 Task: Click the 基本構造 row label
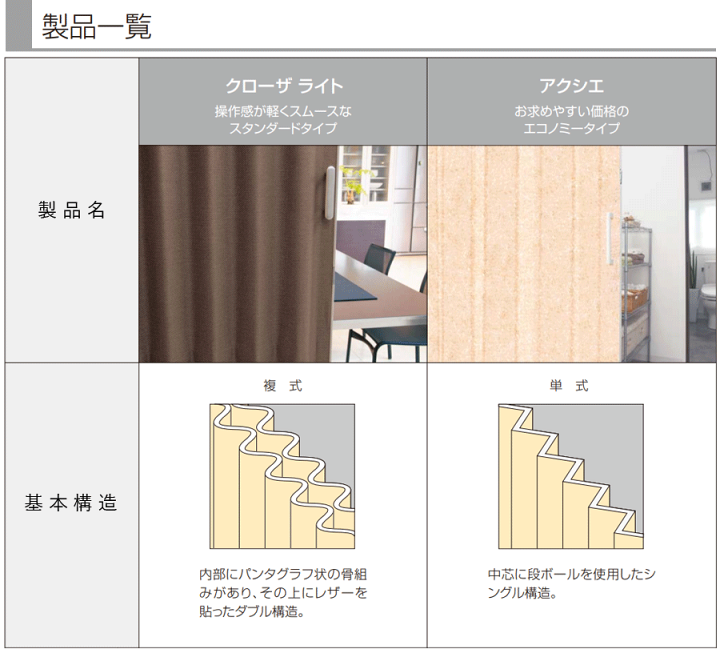coord(71,503)
